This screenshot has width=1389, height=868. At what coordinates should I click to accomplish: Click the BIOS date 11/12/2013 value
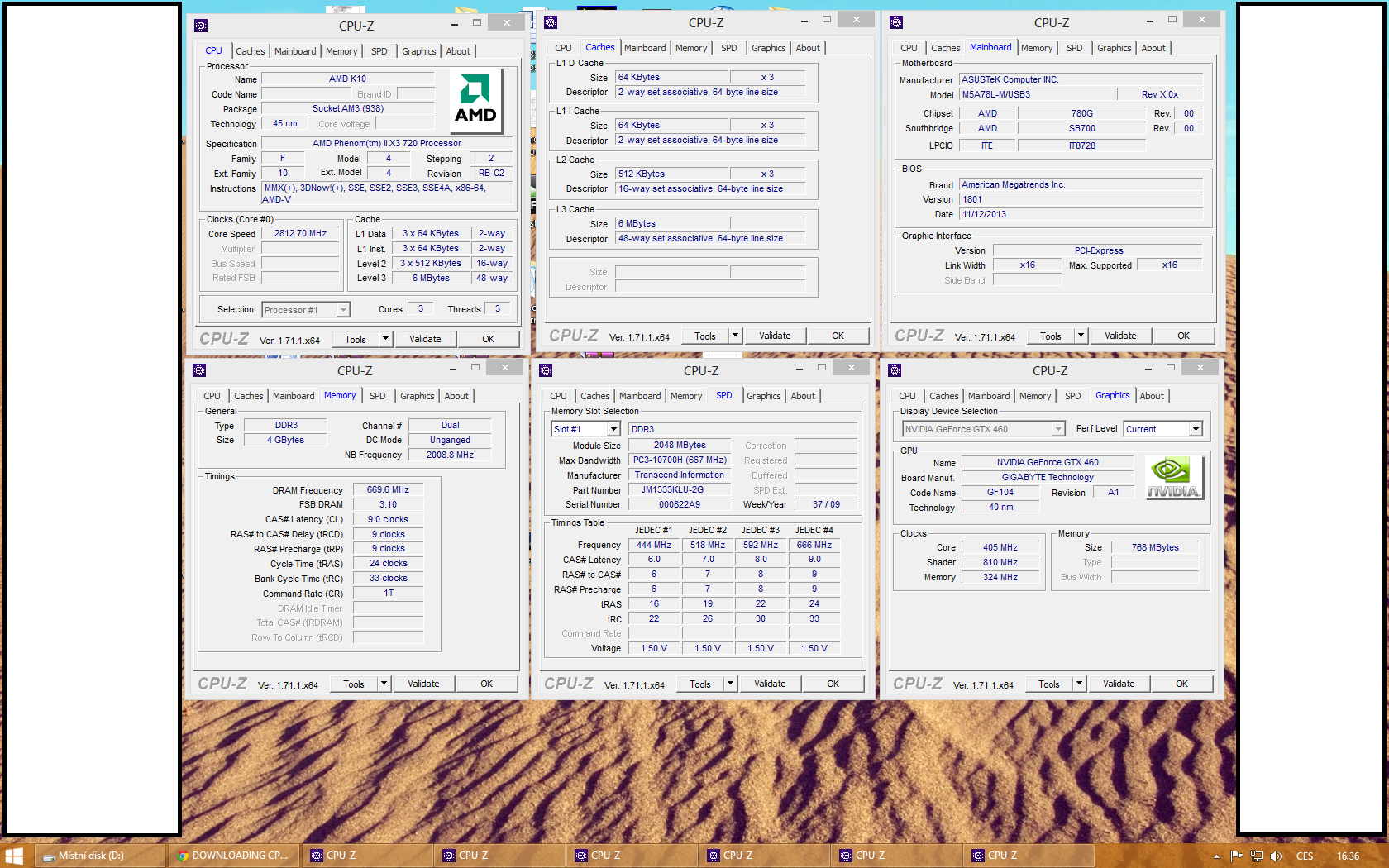[1081, 214]
